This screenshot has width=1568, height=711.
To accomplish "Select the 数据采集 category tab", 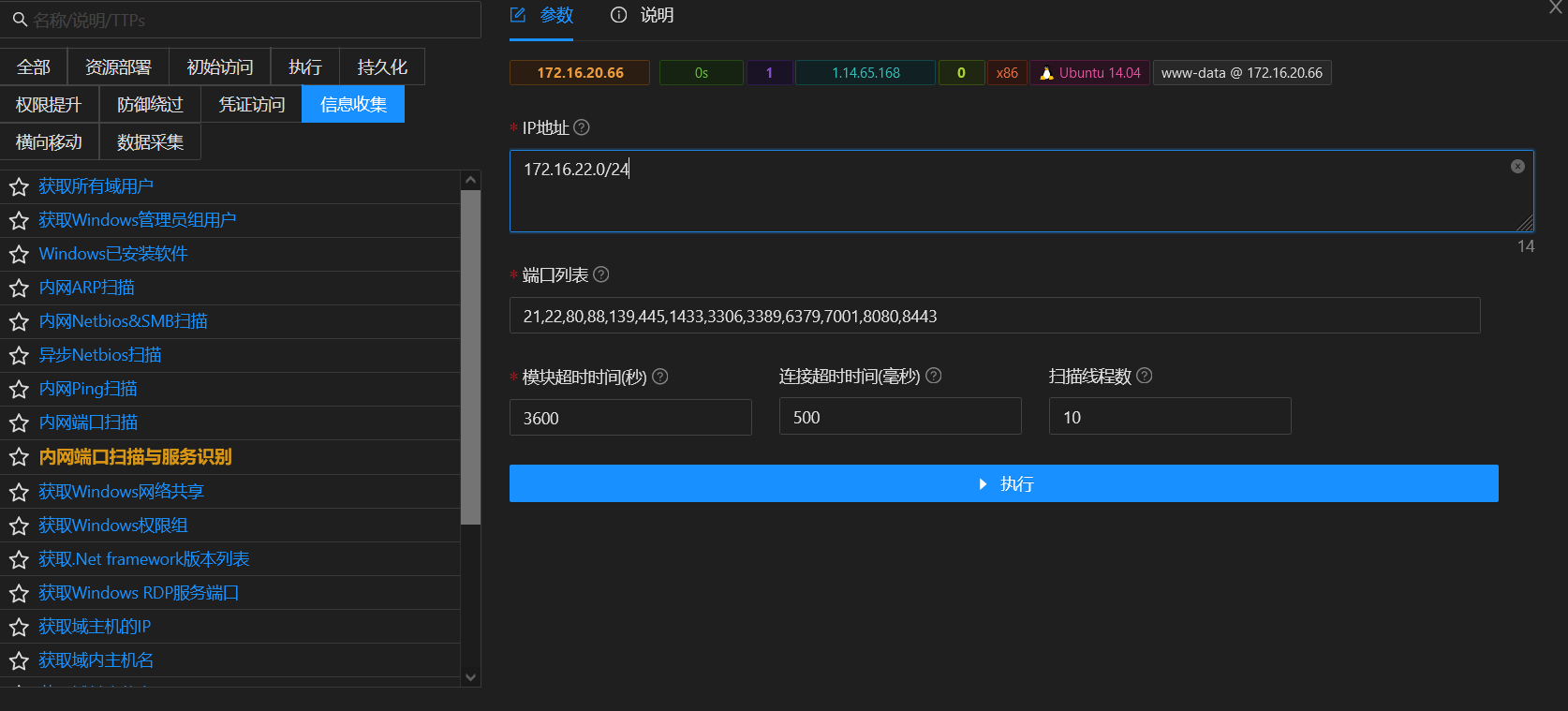I will click(150, 141).
